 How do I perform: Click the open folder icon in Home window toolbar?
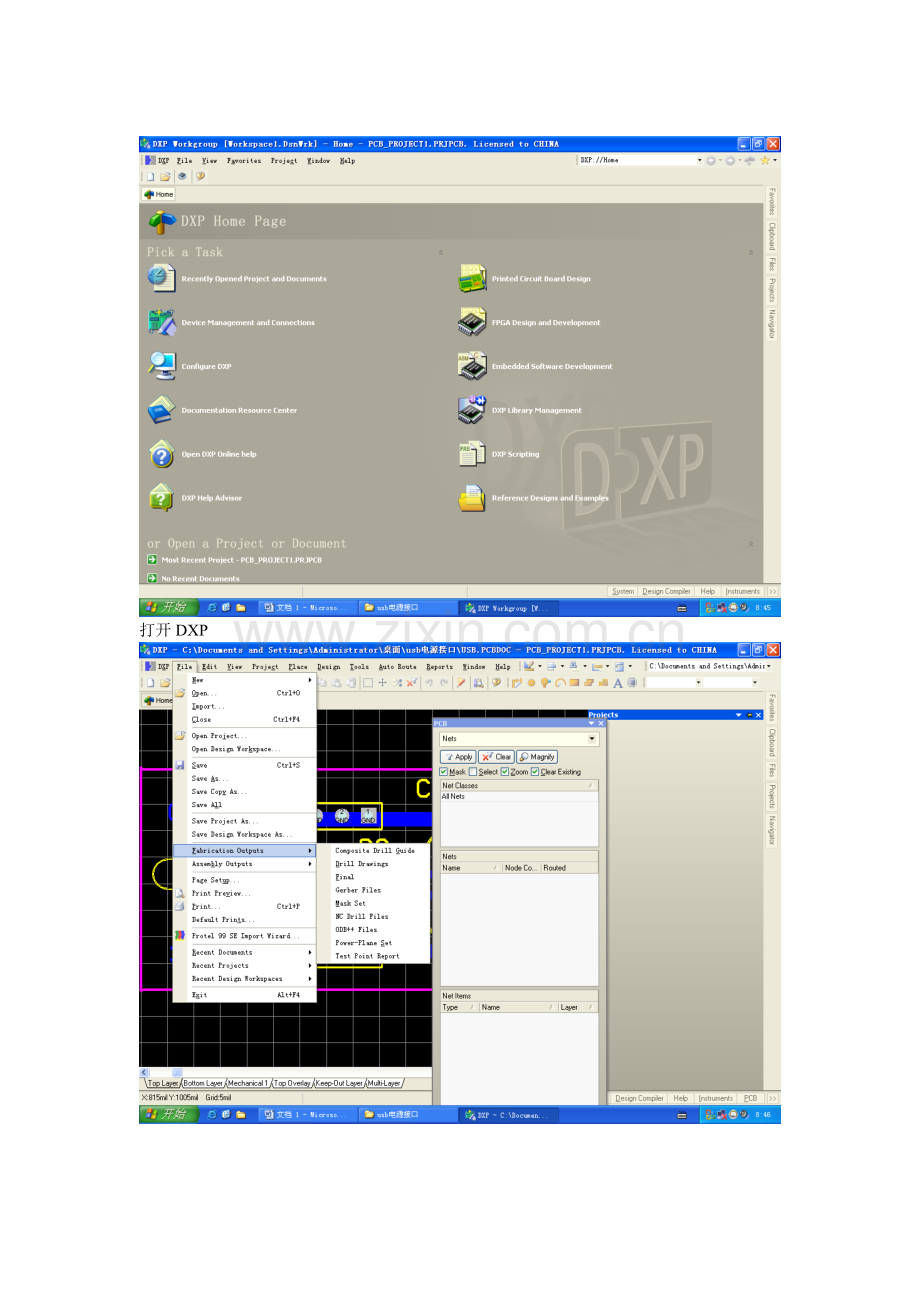(165, 176)
